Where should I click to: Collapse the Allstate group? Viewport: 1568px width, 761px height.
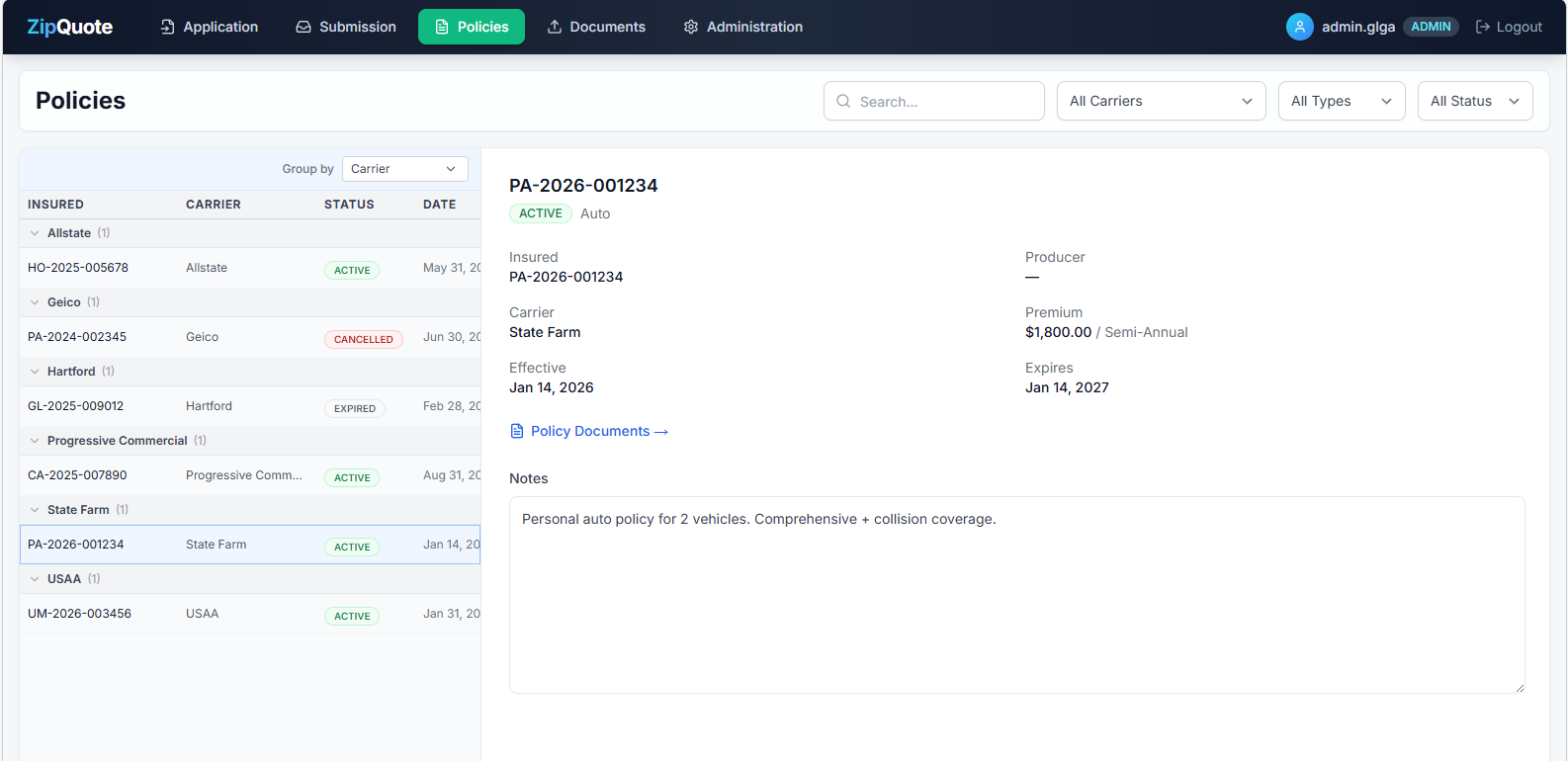(x=35, y=233)
